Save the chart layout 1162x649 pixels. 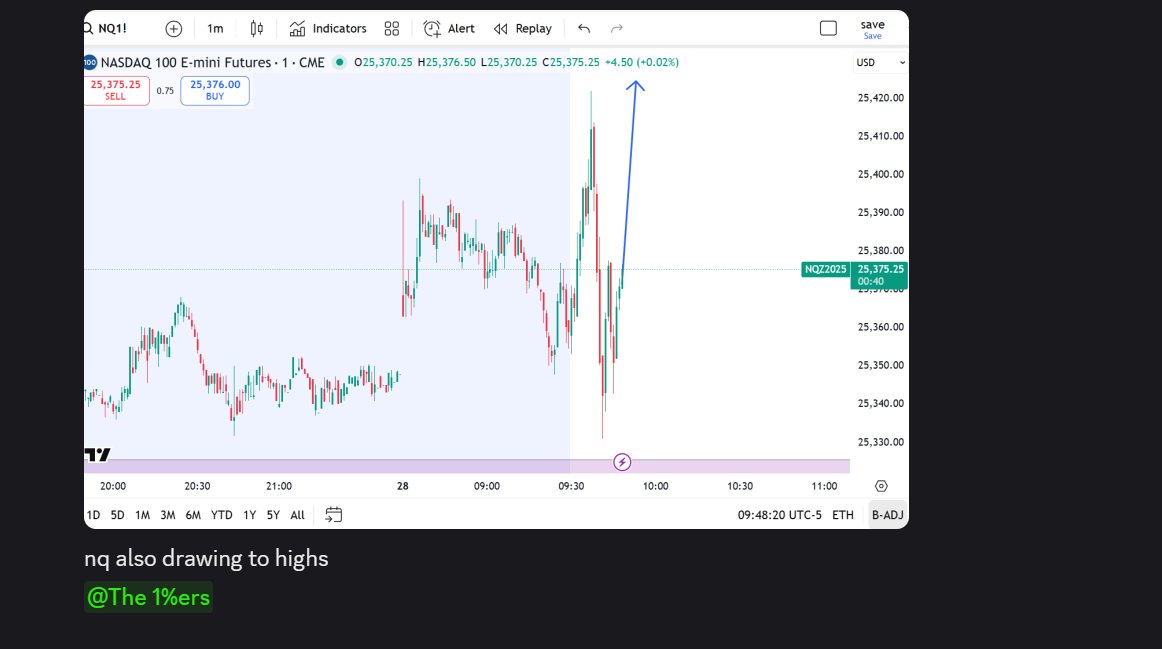872,30
